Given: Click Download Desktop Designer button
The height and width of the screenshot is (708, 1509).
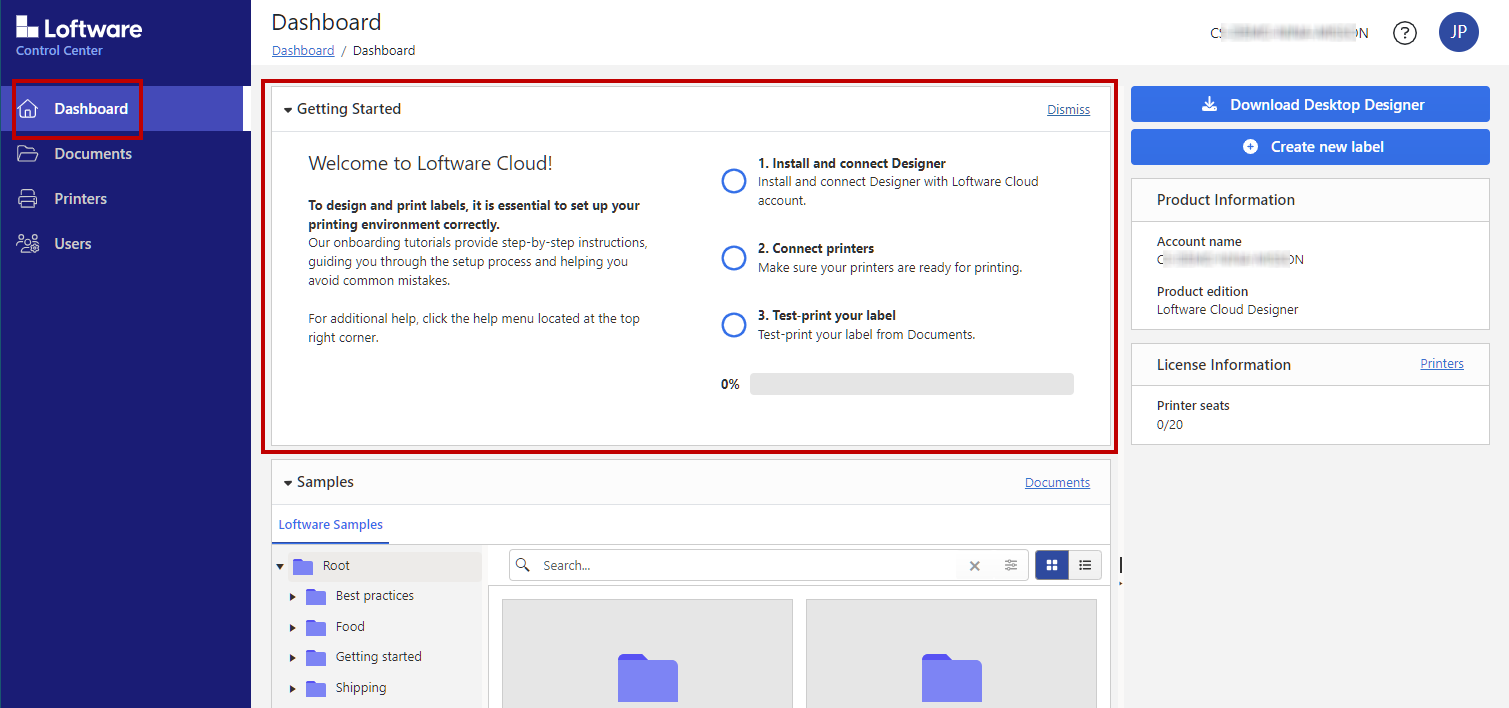Looking at the screenshot, I should 1310,104.
